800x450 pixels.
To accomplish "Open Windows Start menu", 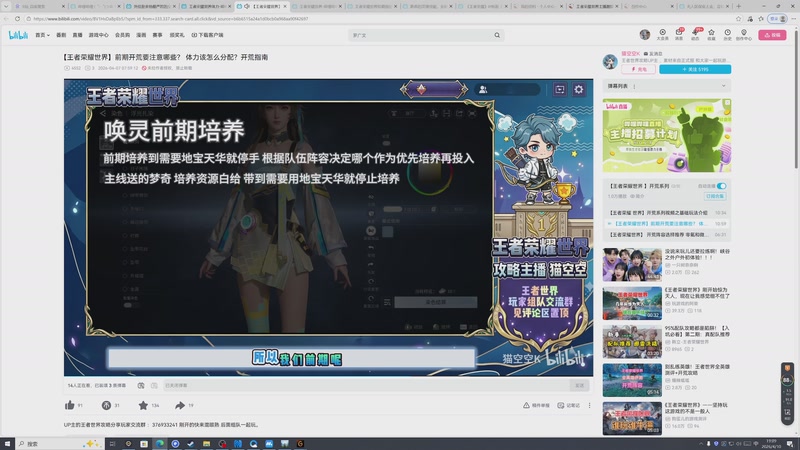I will (x=7, y=443).
